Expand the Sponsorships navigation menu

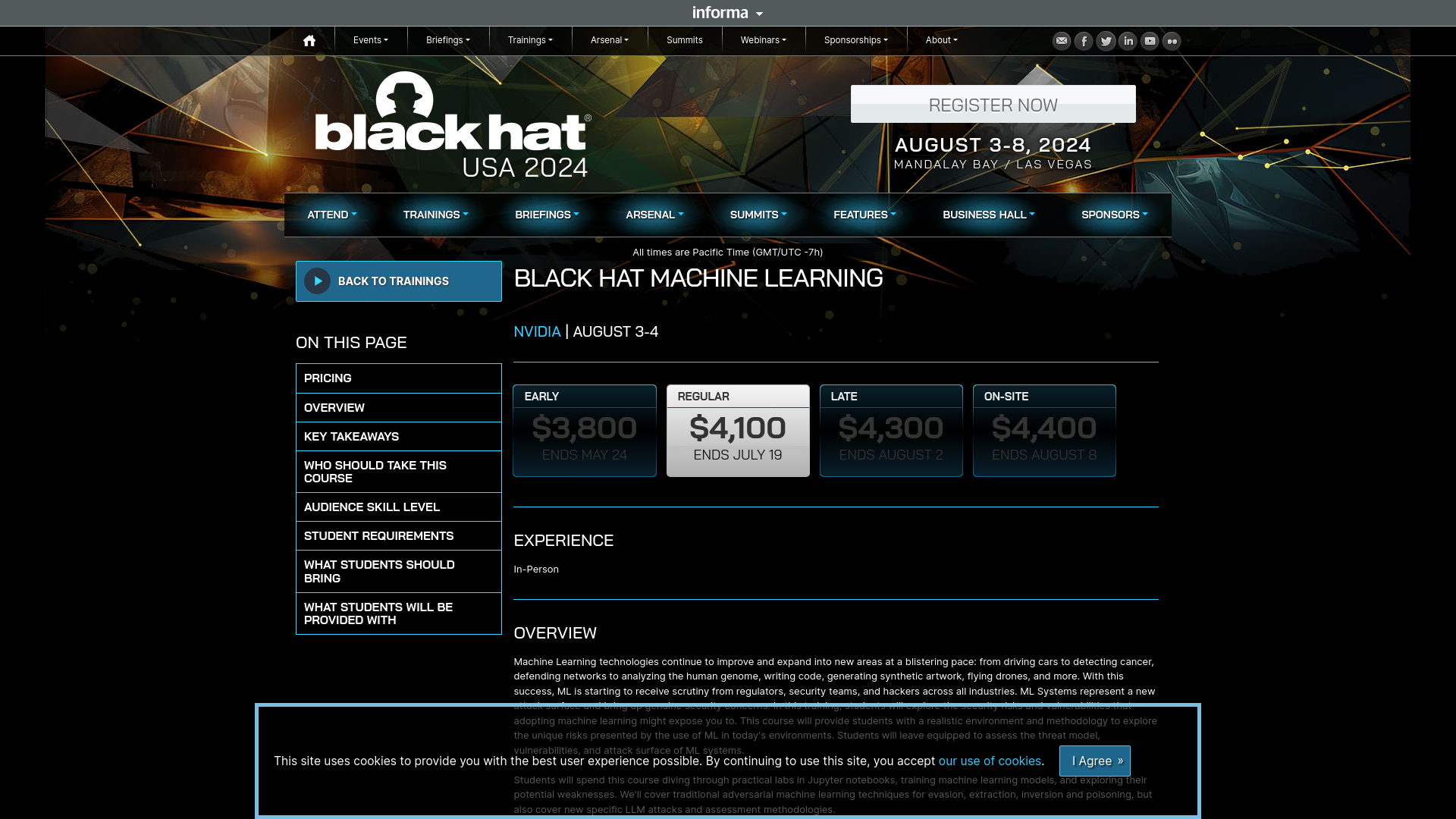[x=856, y=40]
